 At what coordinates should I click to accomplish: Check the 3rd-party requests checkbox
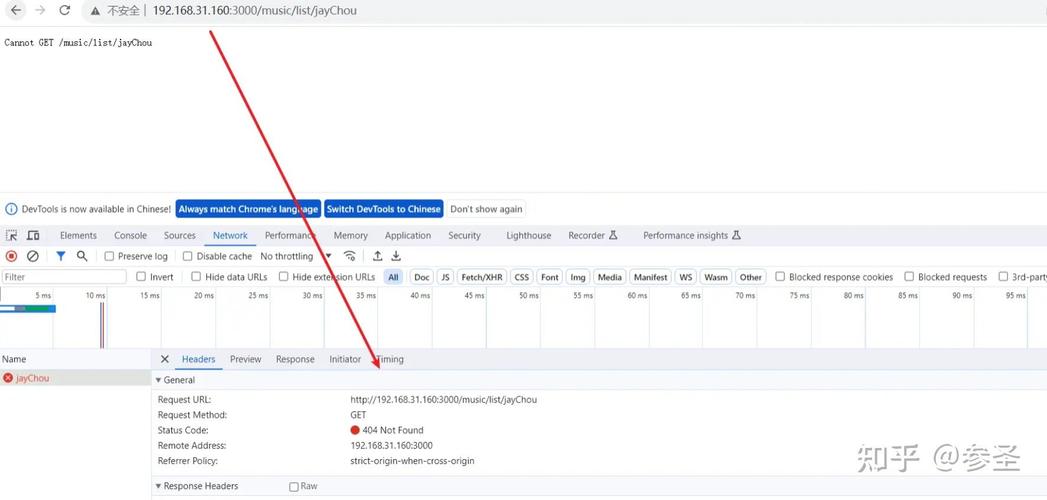[1003, 276]
